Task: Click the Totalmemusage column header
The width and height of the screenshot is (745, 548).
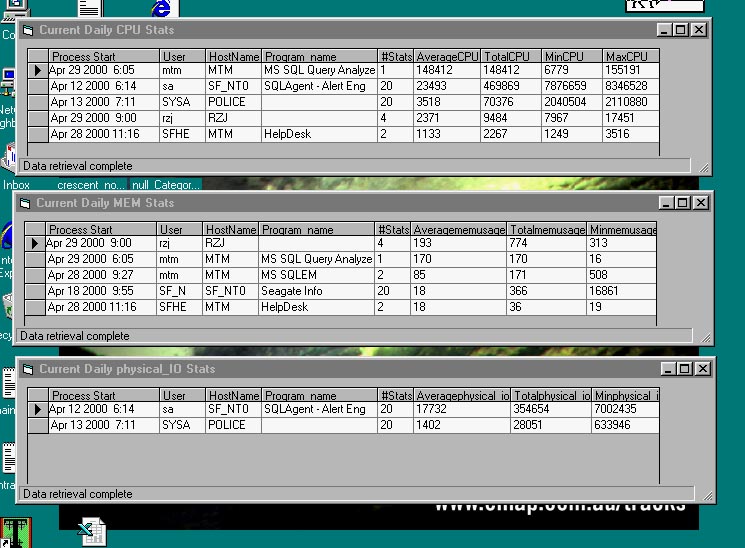Action: pyautogui.click(x=546, y=229)
